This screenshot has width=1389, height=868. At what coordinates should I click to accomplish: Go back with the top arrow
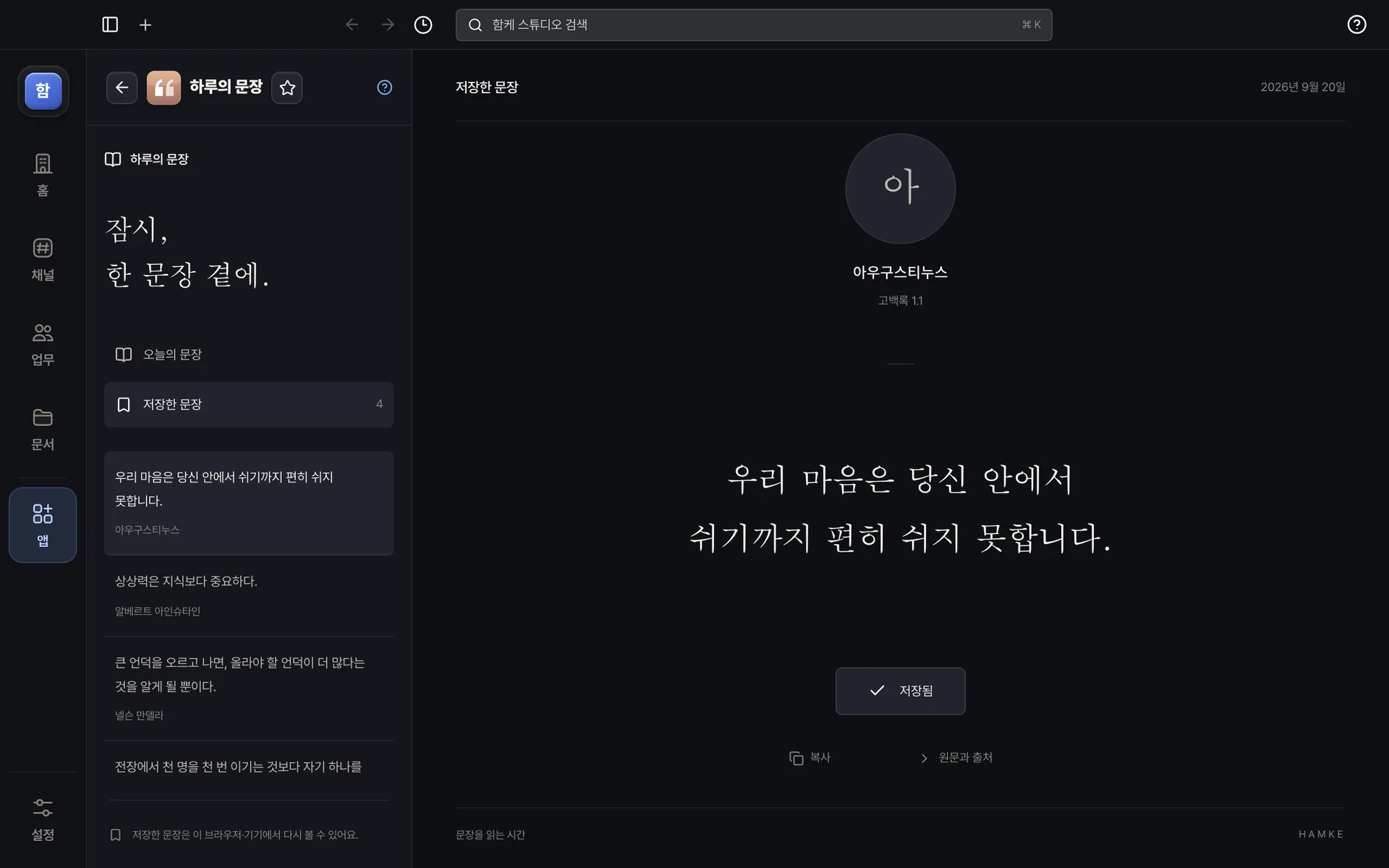pyautogui.click(x=352, y=25)
